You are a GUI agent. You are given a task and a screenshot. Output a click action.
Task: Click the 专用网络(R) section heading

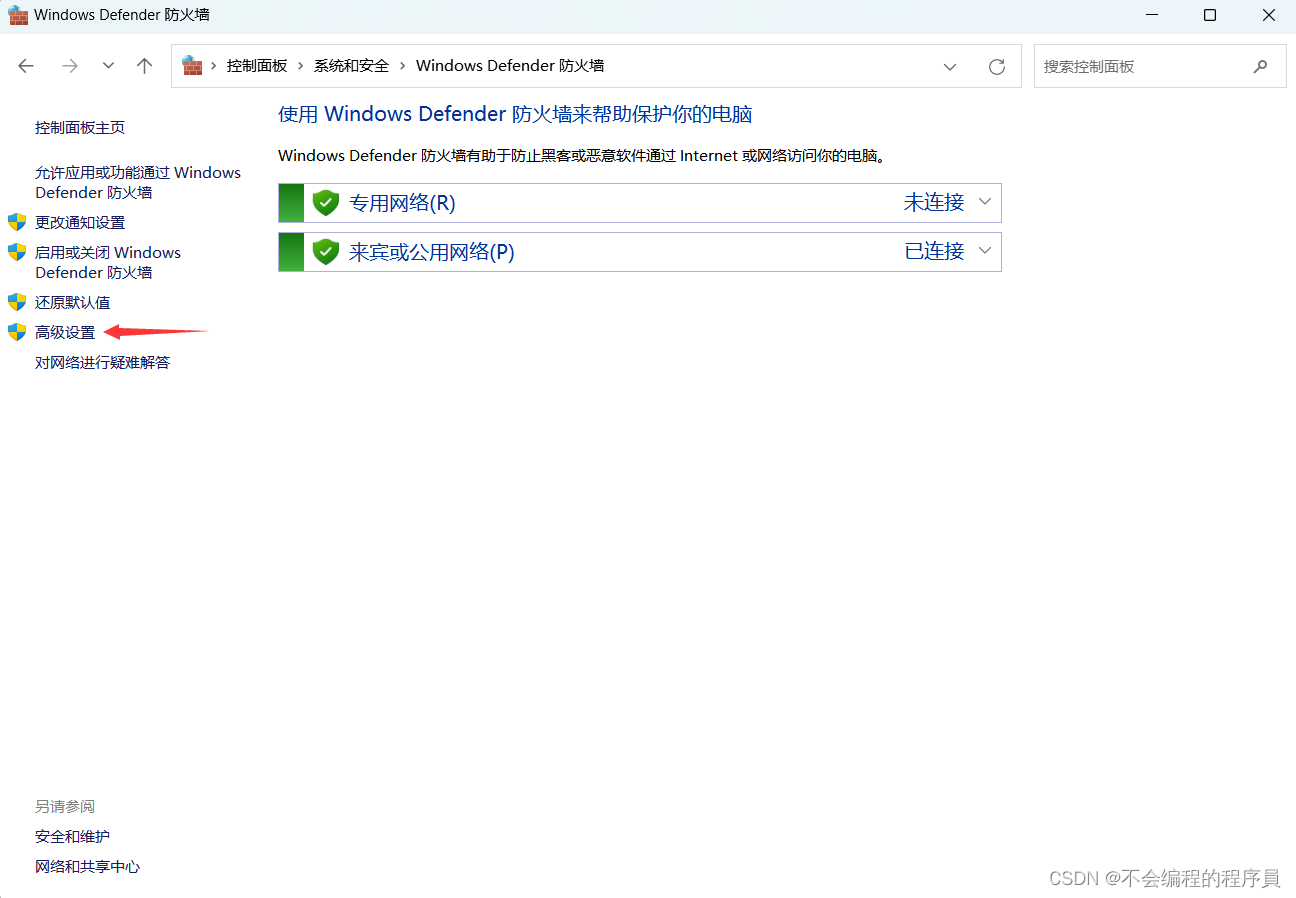click(x=402, y=203)
